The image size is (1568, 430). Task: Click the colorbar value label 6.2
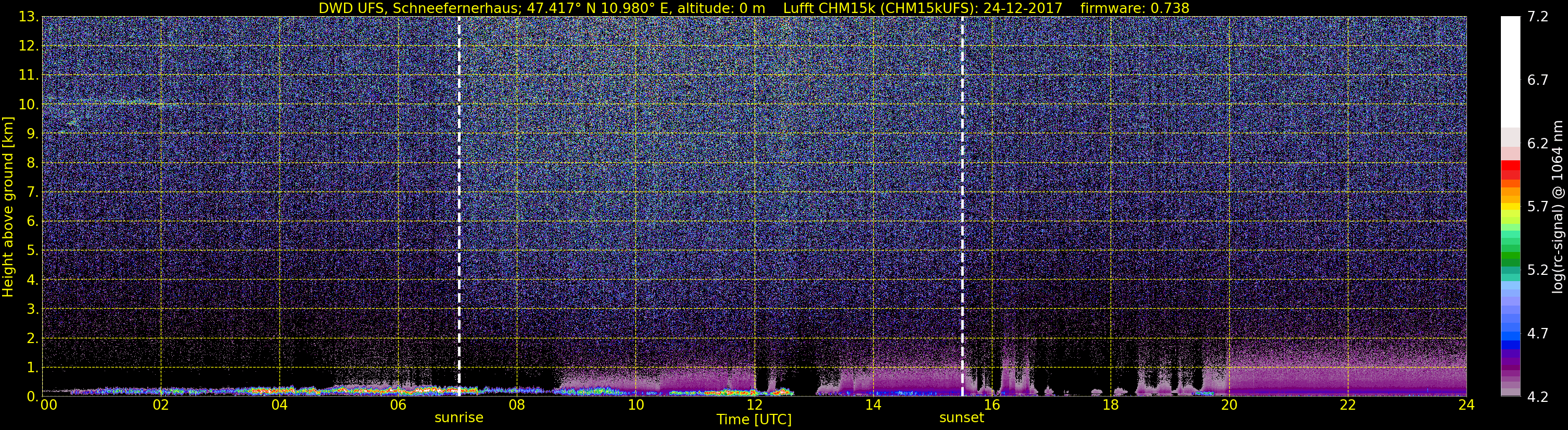[x=1538, y=144]
